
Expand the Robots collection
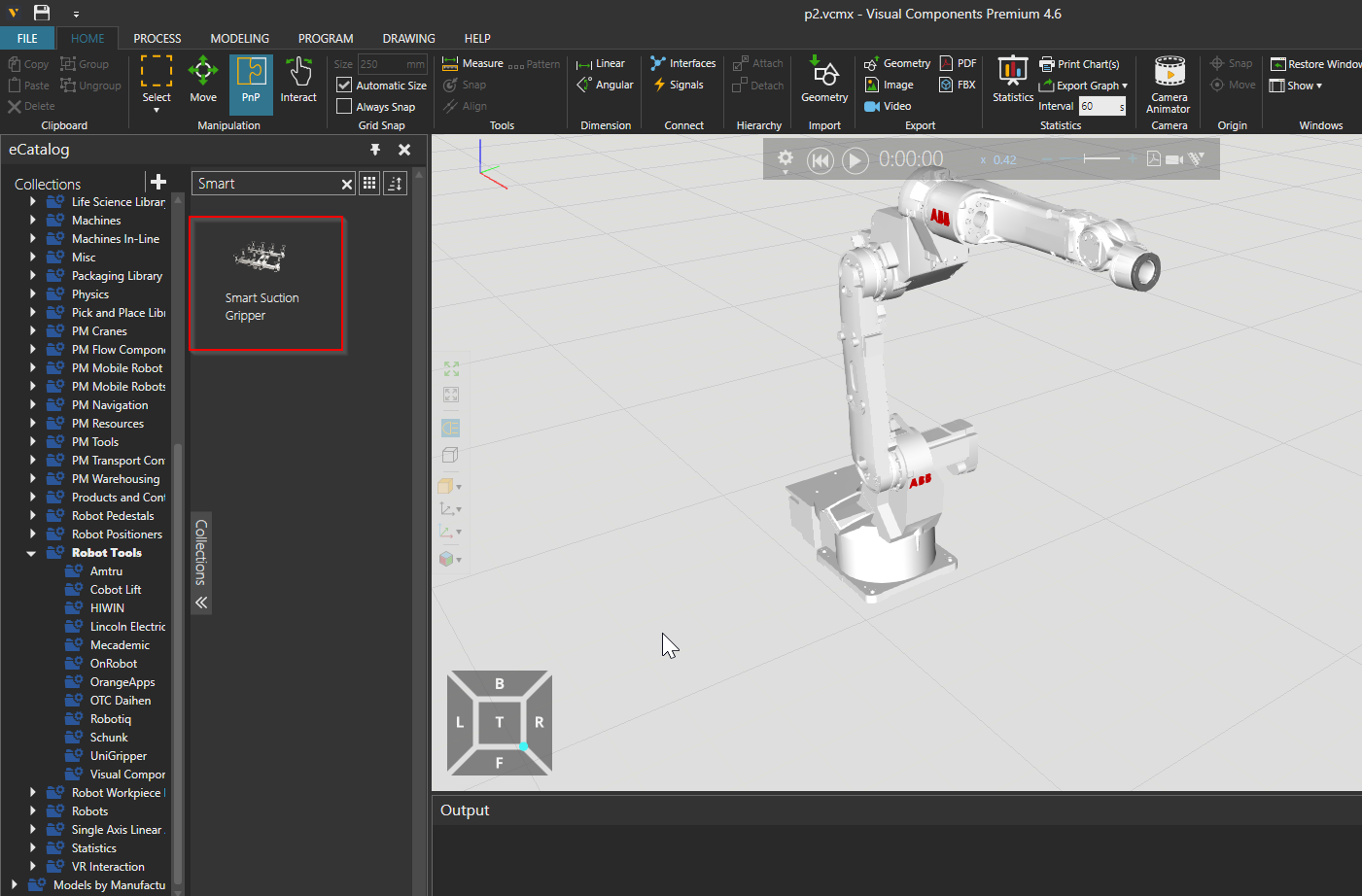tap(33, 810)
